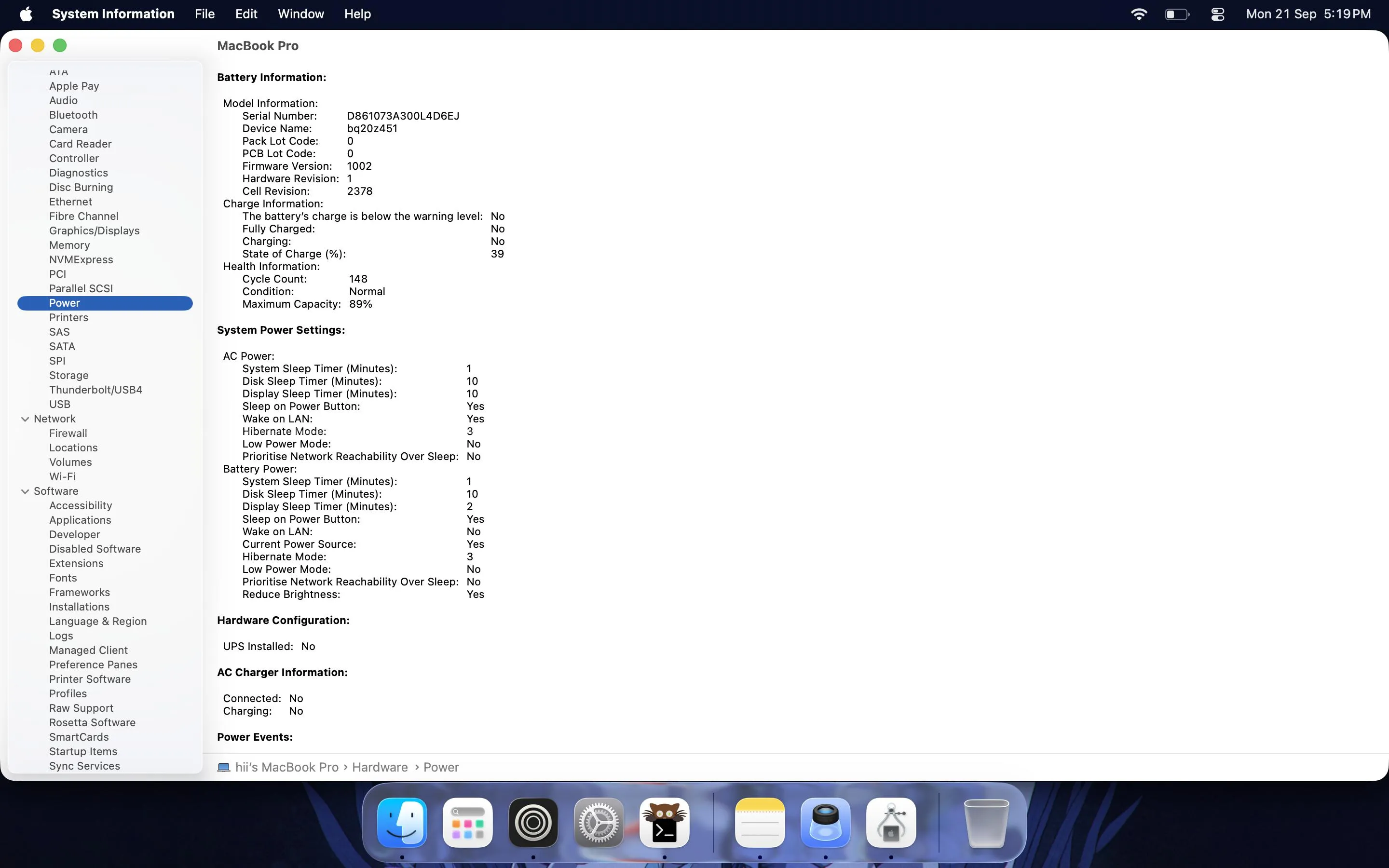Launch the kitty cat terminal app in Dock
The height and width of the screenshot is (868, 1389).
coord(664,822)
